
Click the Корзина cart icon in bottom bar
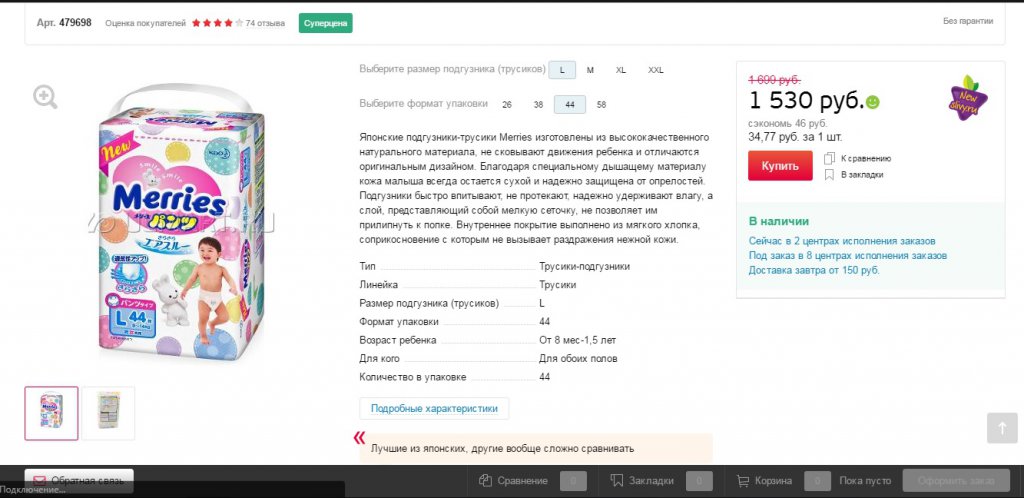(x=743, y=481)
